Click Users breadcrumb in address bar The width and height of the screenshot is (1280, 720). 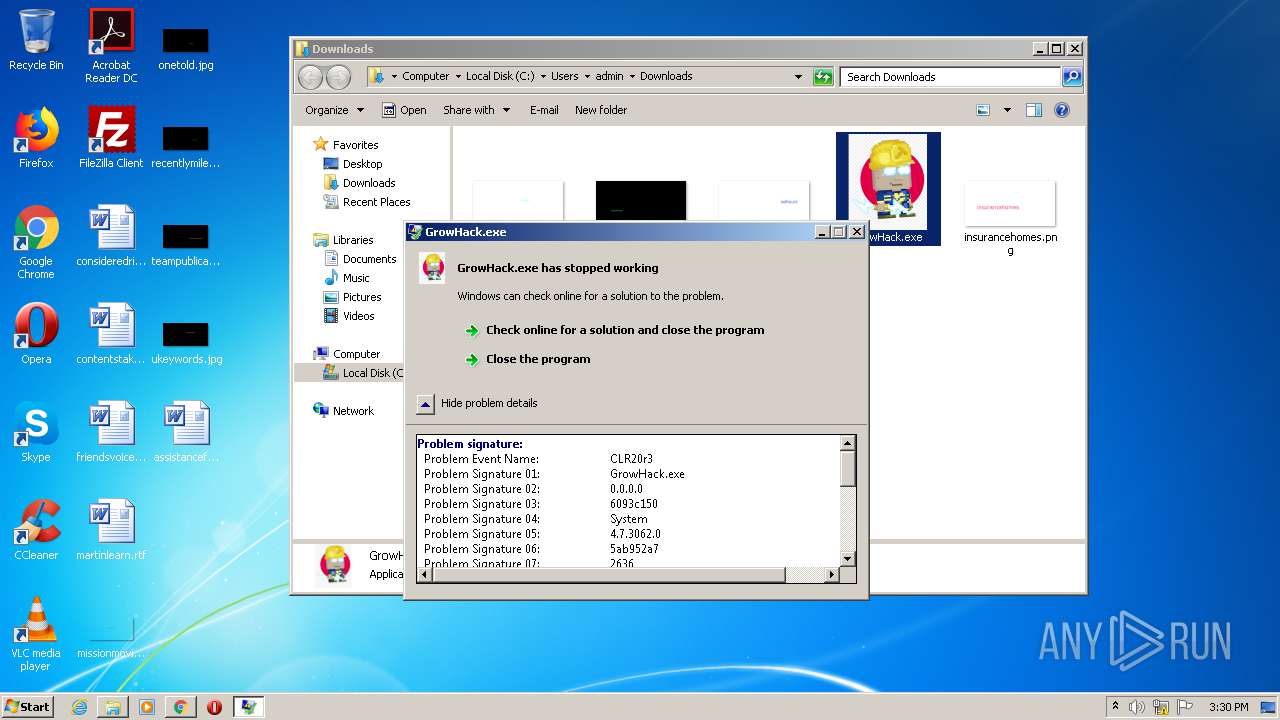(564, 76)
